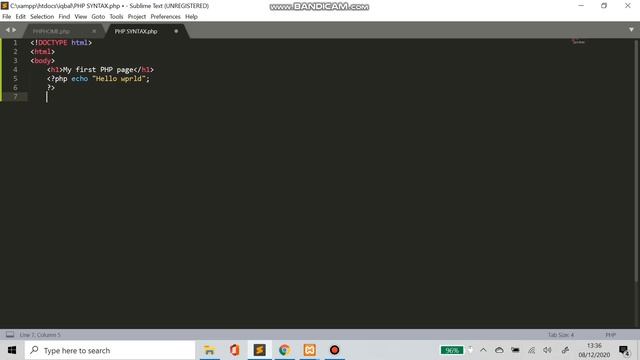Go to previous tab with left arrow

tap(7, 30)
